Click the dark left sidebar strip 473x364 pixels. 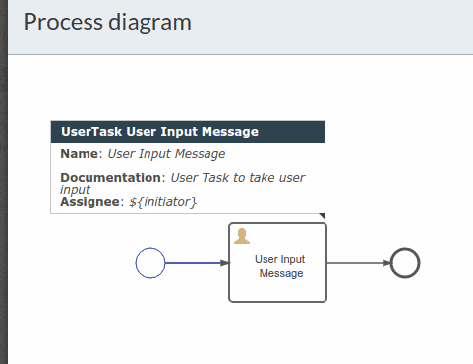point(4,182)
